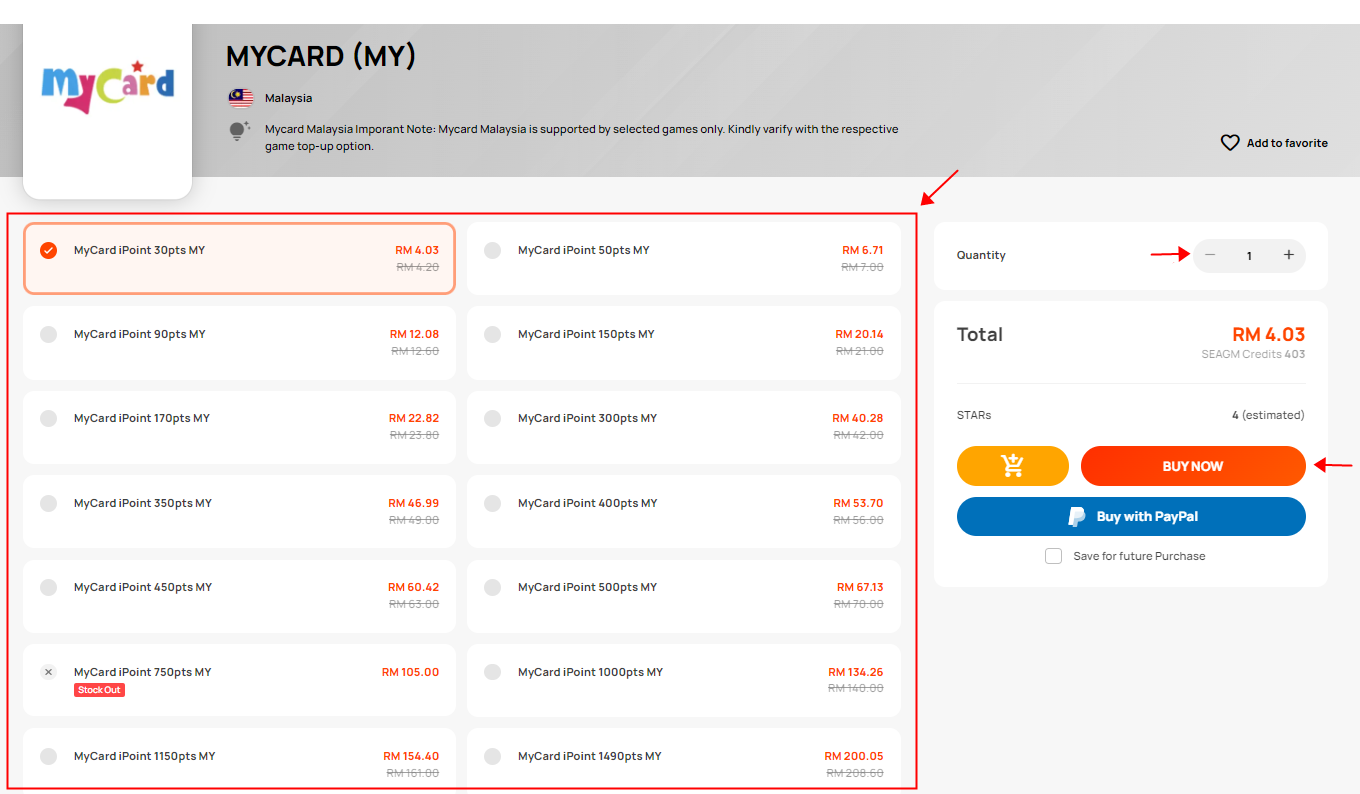This screenshot has height=794, width=1360.
Task: Click the Buy with PayPal button
Action: pyautogui.click(x=1131, y=517)
